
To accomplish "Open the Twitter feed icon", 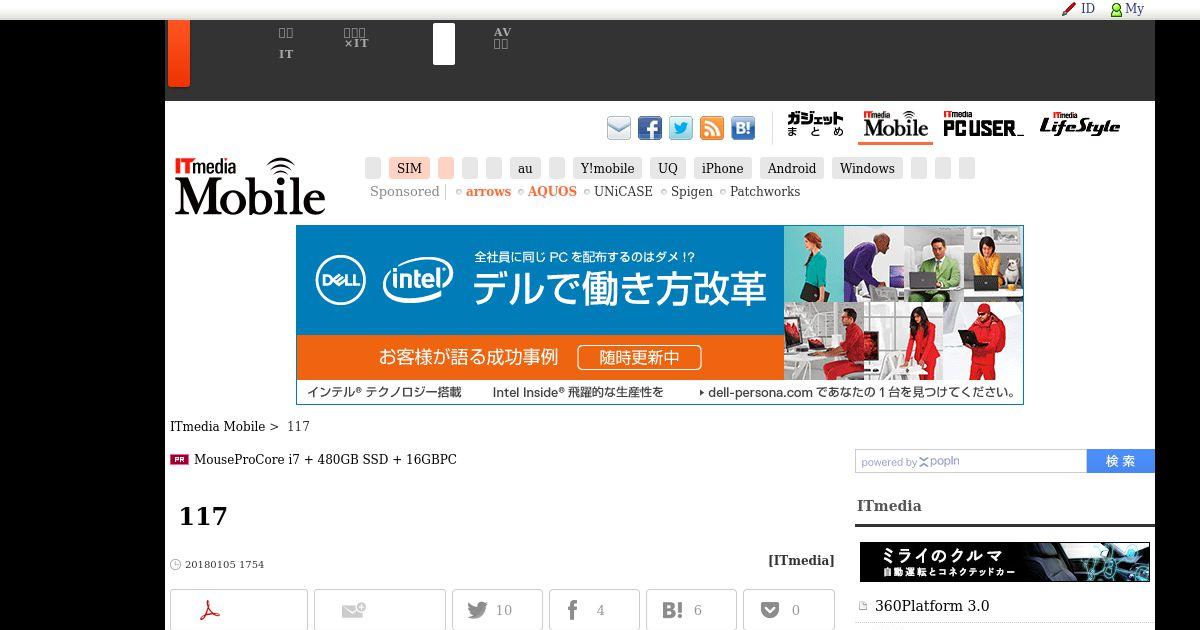I will point(681,128).
